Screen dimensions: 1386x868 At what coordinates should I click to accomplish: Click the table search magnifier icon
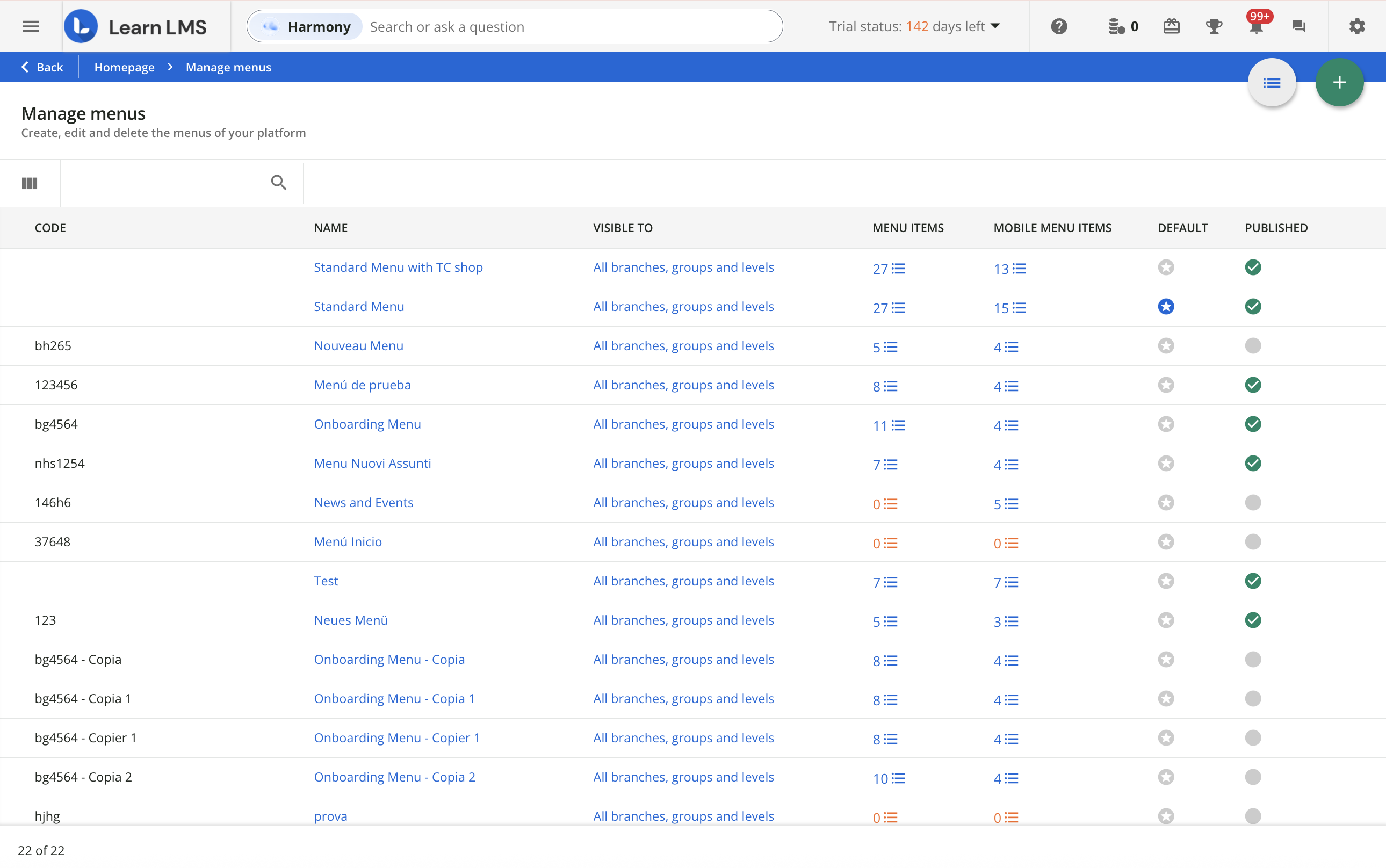(278, 183)
